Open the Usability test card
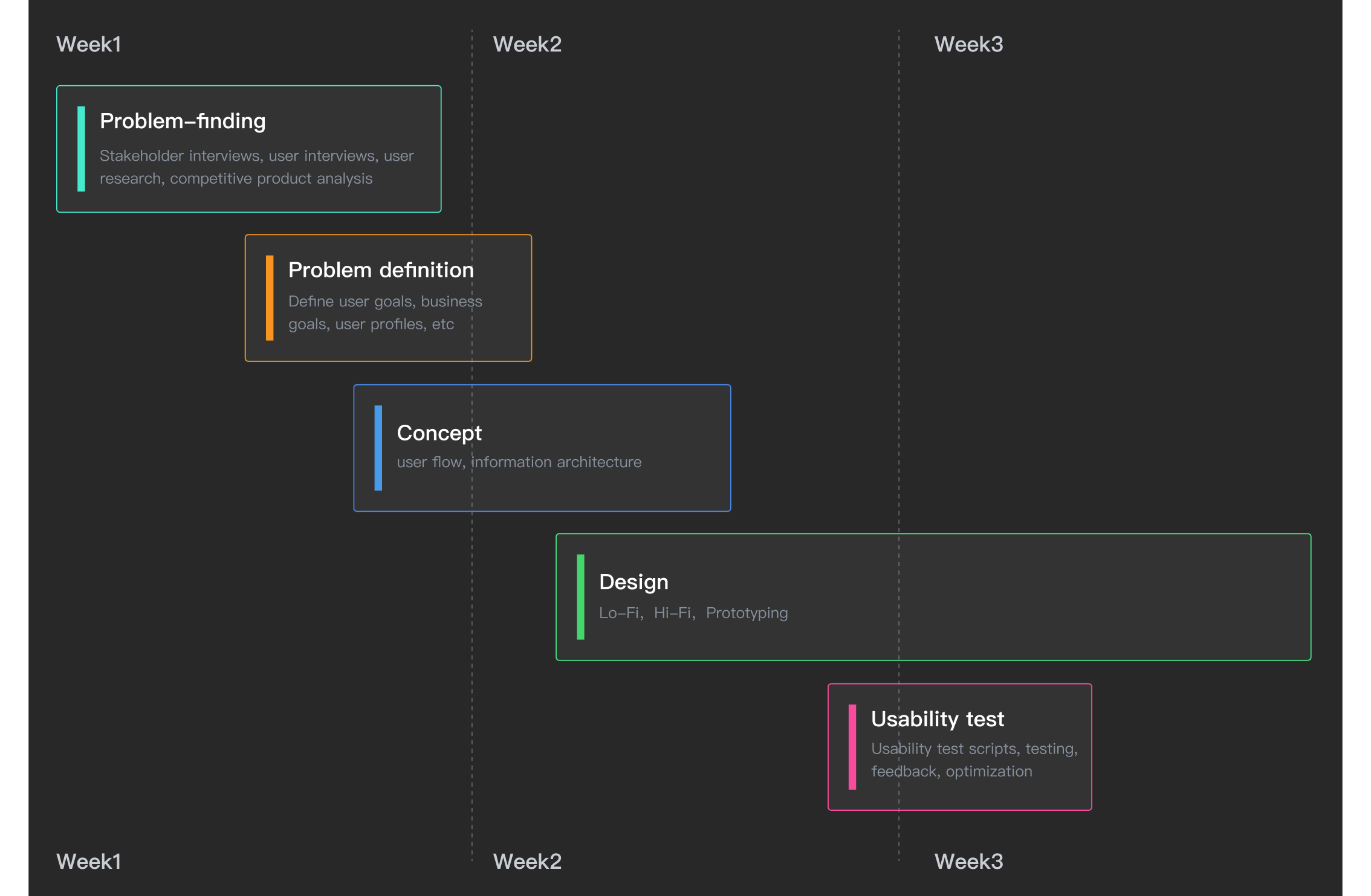This screenshot has width=1371, height=896. 960,747
